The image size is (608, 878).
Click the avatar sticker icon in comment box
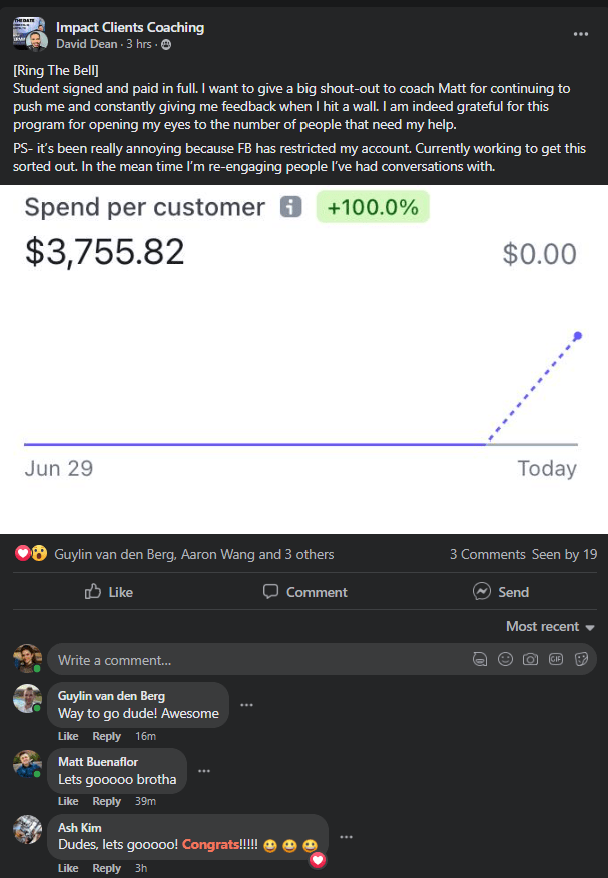[x=480, y=660]
